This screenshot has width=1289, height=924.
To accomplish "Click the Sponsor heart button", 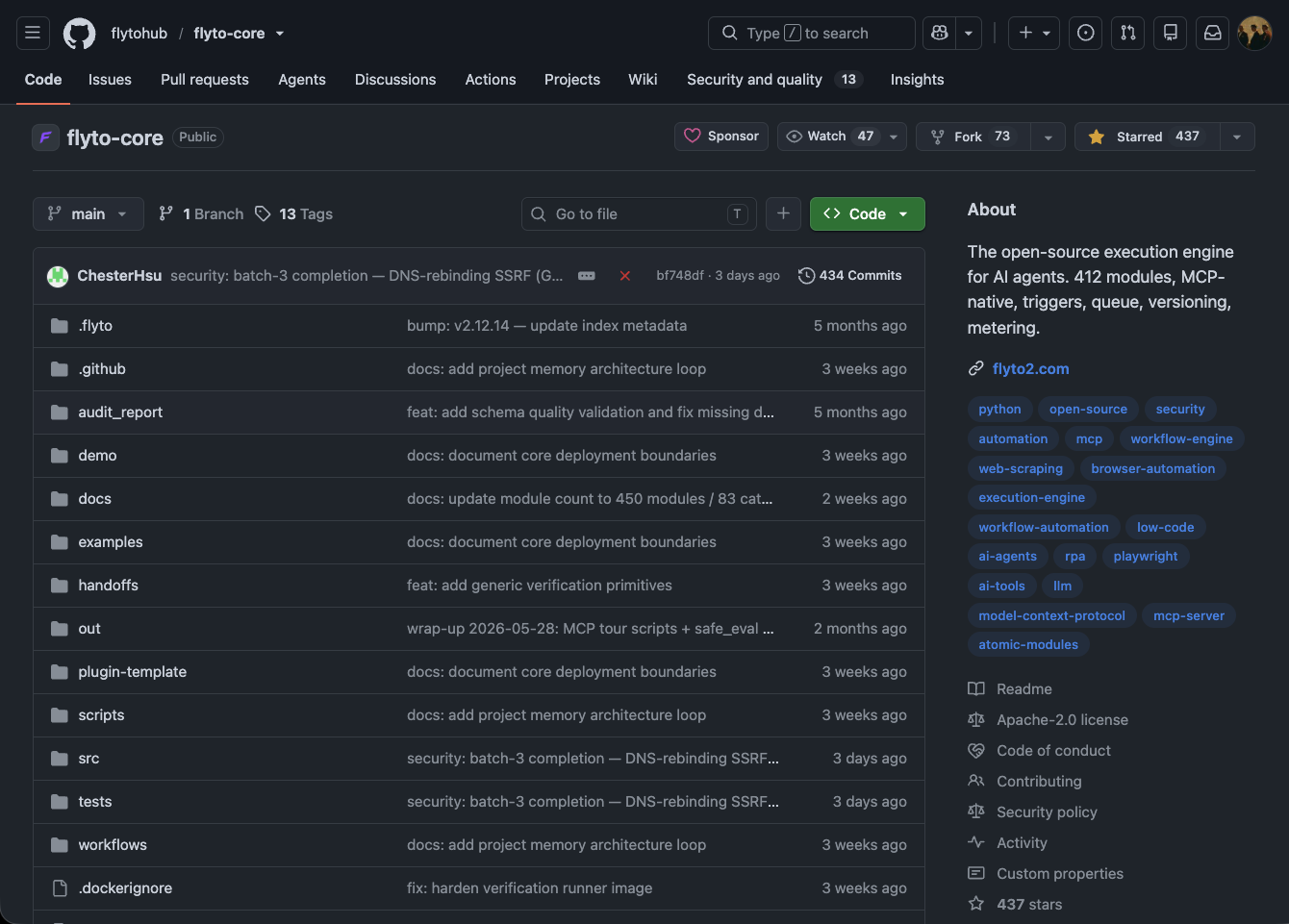I will pyautogui.click(x=721, y=137).
